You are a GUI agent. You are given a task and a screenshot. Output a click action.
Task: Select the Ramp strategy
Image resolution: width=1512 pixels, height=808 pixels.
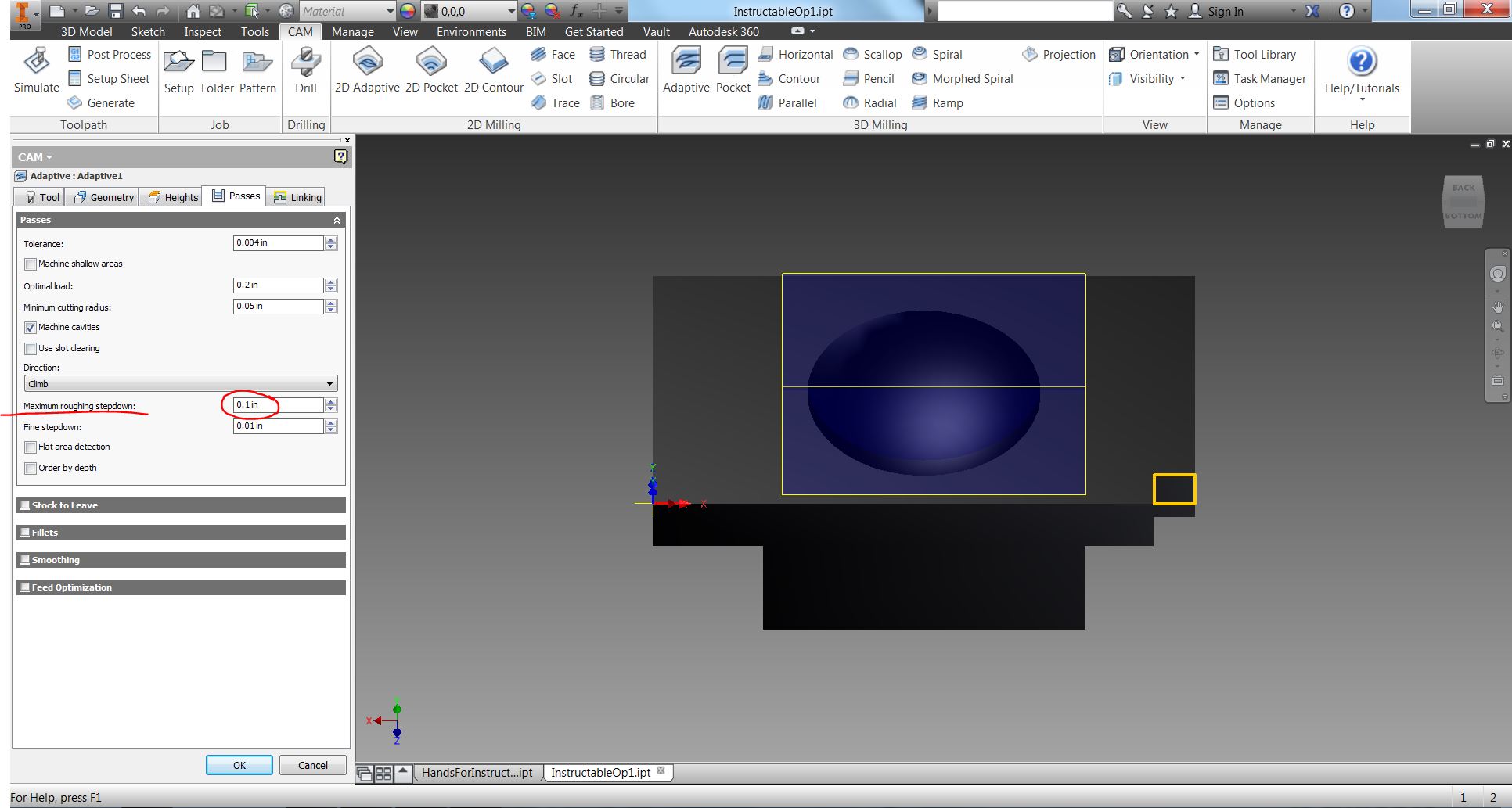tap(937, 102)
